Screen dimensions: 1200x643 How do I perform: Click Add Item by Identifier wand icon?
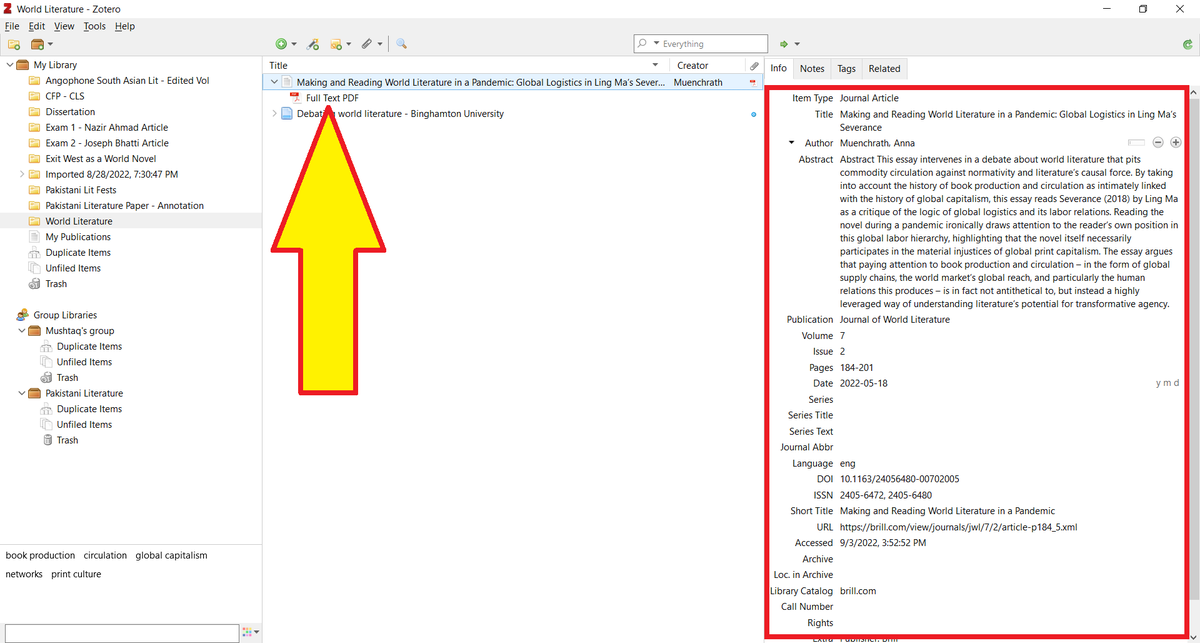click(313, 44)
